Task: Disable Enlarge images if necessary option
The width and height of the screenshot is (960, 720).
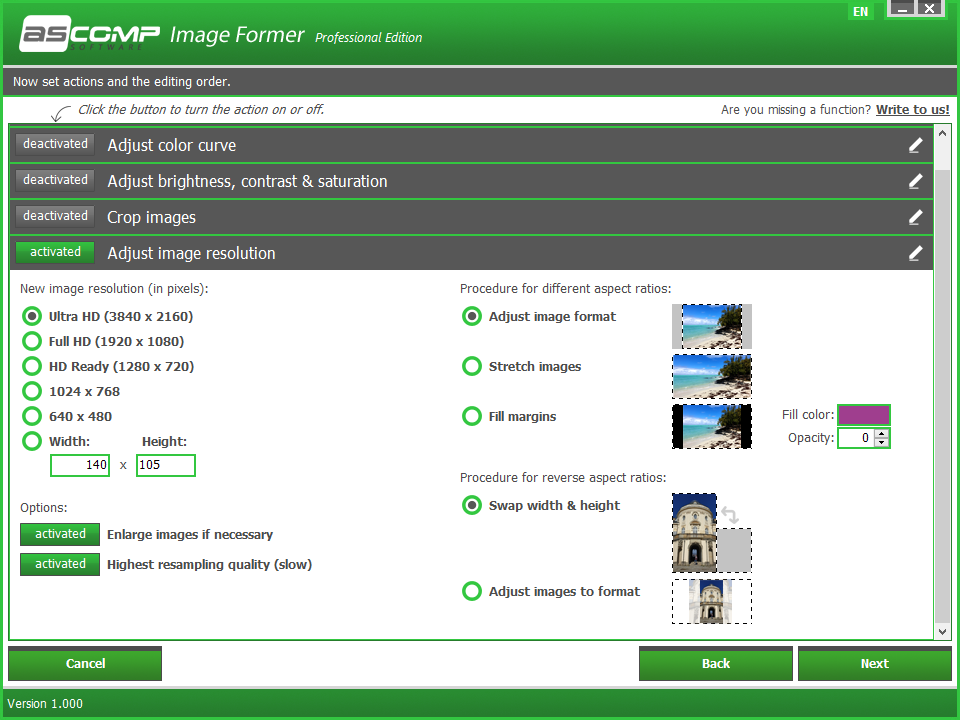Action: (60, 534)
